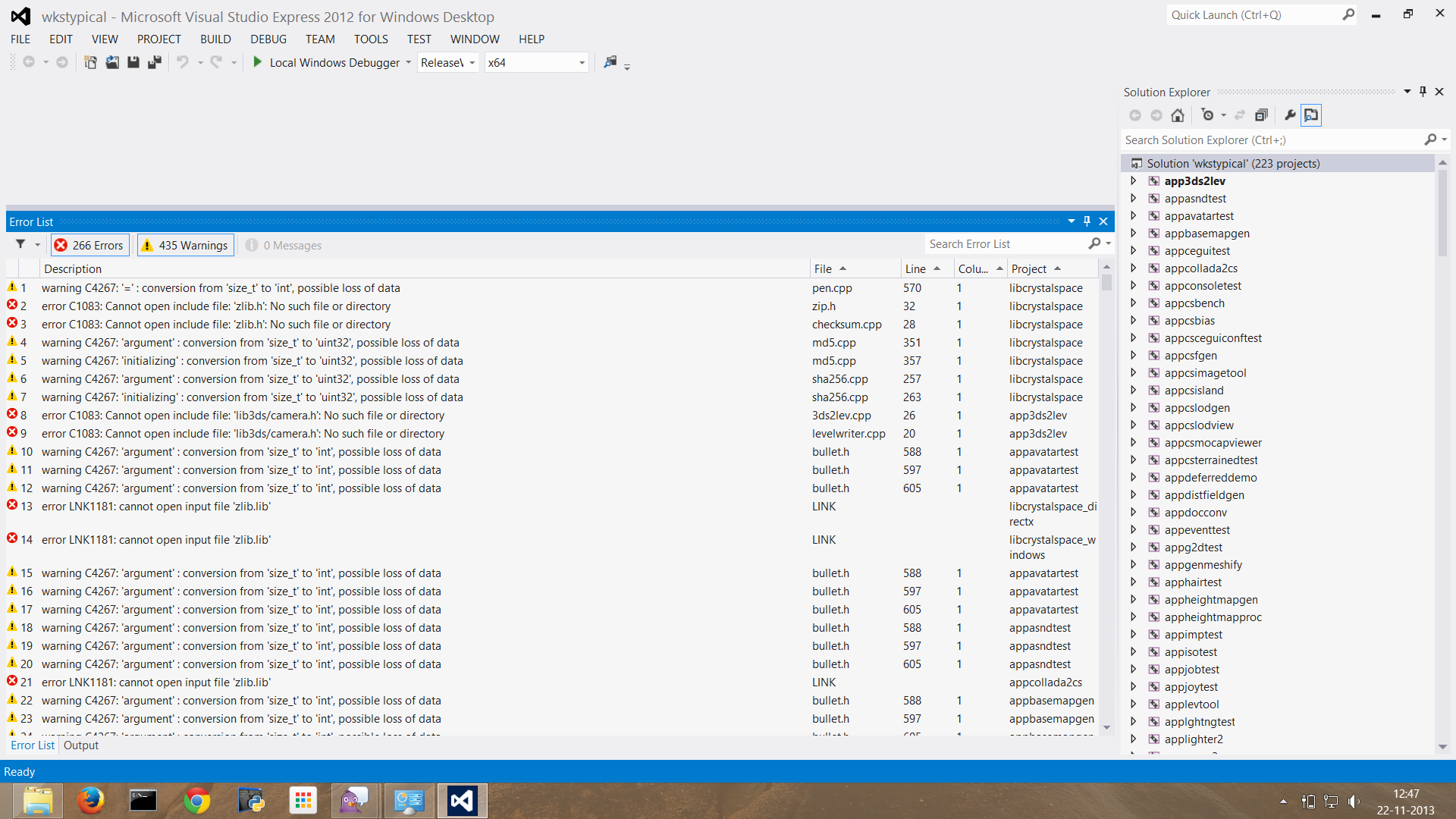Close the Error List panel
The width and height of the screenshot is (1456, 819).
1103,221
